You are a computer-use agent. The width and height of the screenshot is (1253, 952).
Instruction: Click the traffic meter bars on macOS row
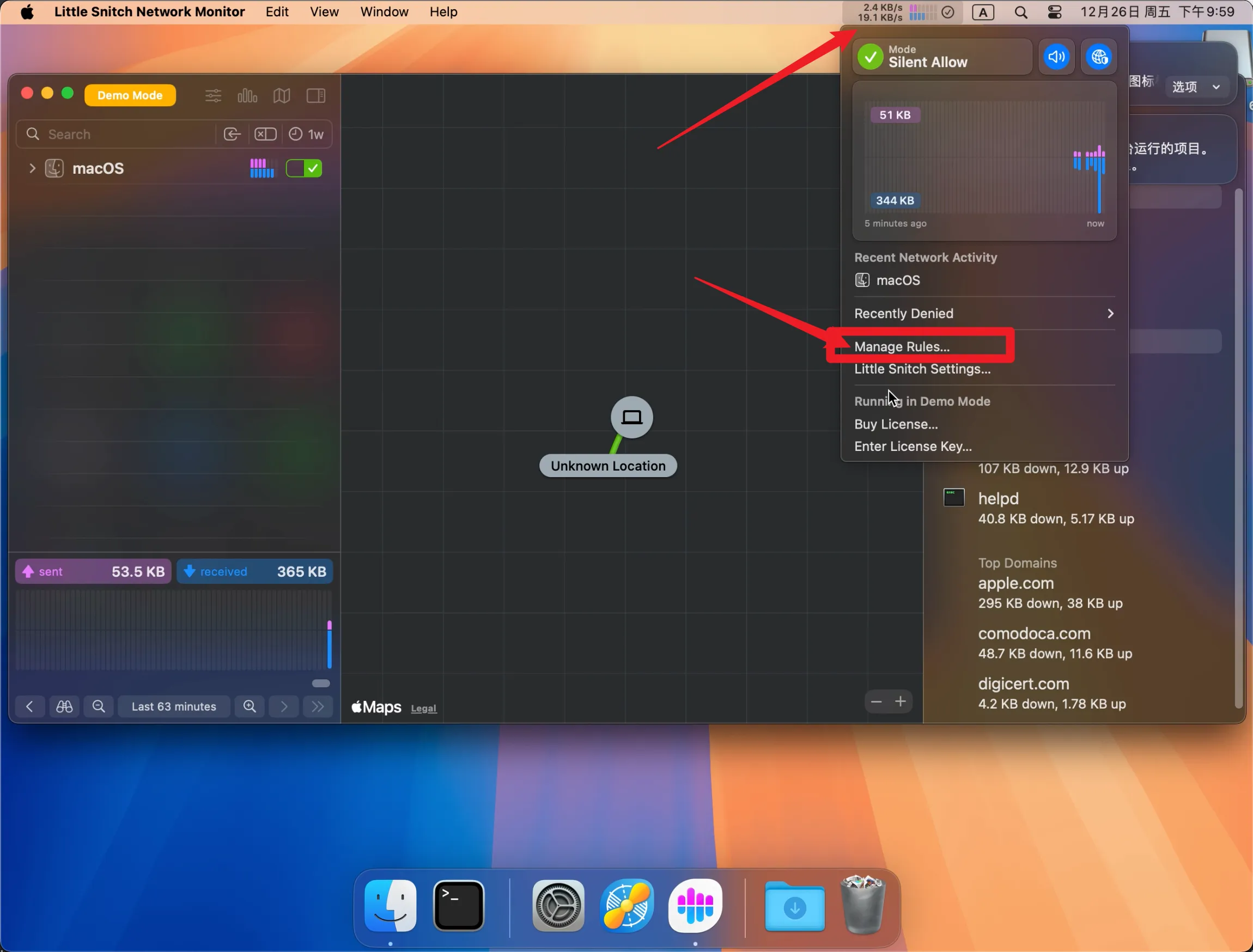262,168
